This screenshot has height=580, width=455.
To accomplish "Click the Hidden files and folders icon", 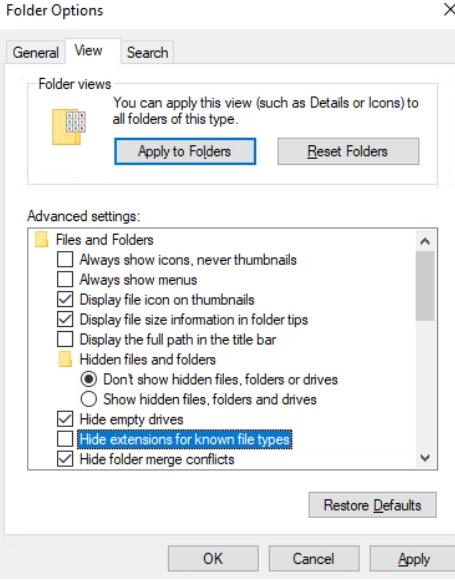I will 65,360.
